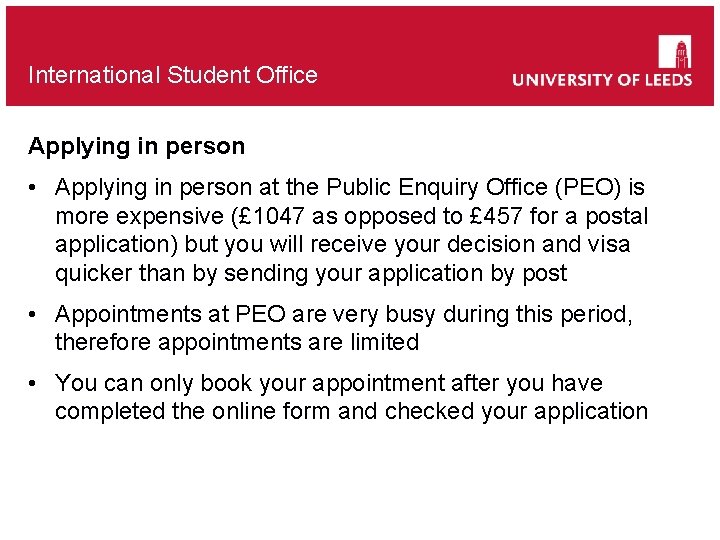Click the words Public Enquiry Office
This screenshot has width=720, height=540.
(x=434, y=187)
